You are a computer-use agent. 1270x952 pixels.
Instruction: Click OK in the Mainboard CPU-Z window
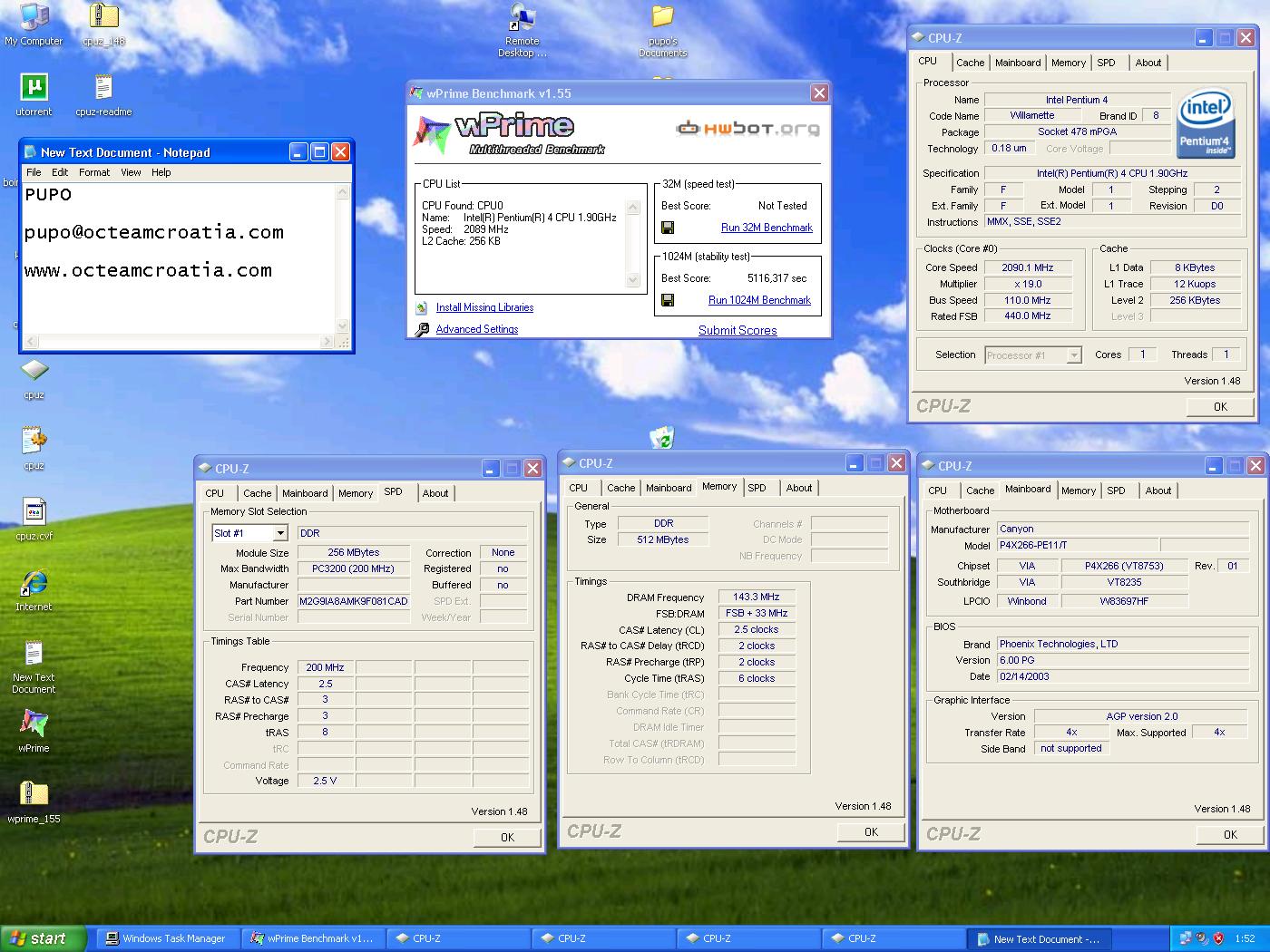pyautogui.click(x=1230, y=835)
